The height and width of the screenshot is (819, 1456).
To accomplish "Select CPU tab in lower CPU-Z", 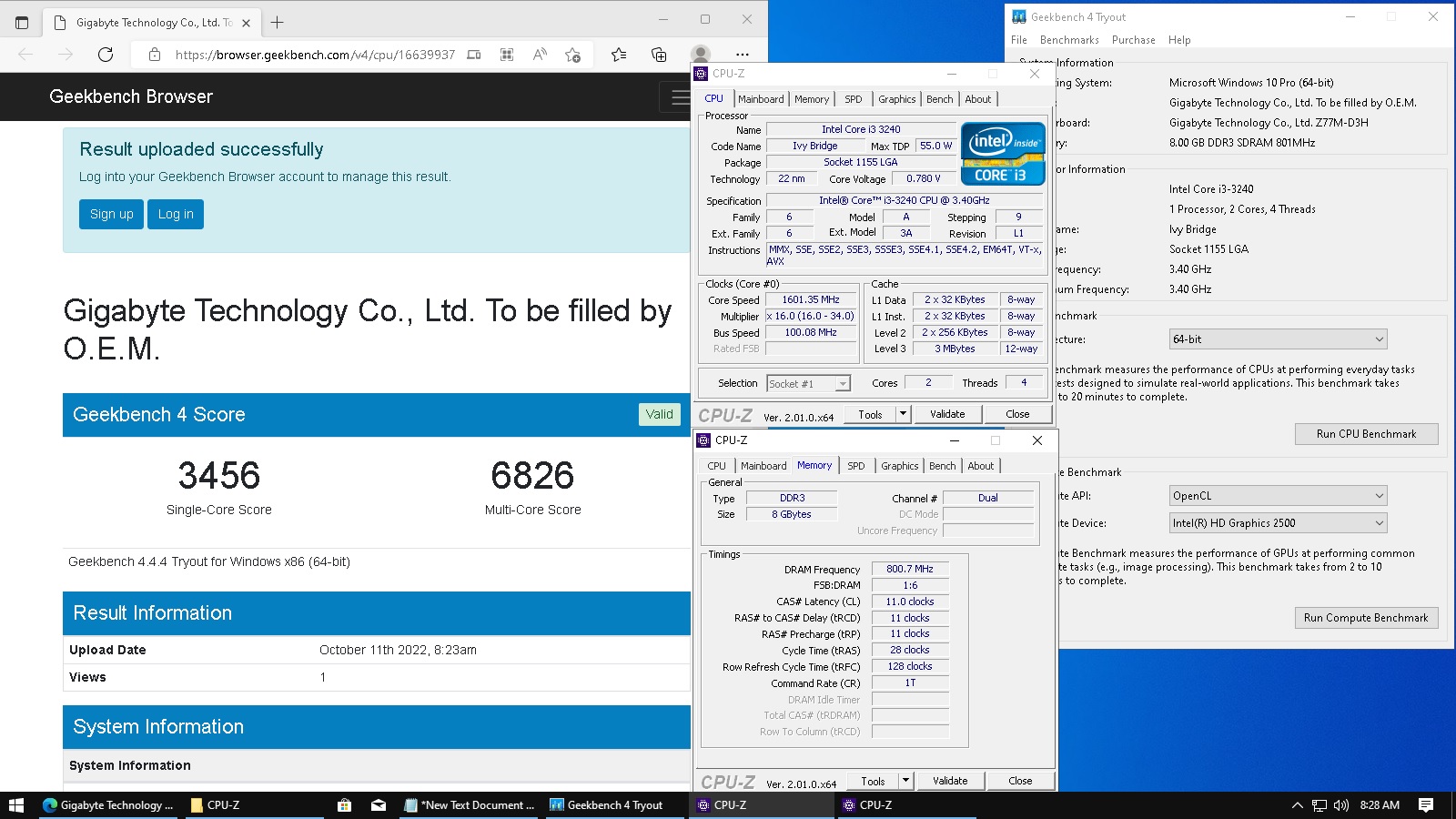I will point(717,466).
